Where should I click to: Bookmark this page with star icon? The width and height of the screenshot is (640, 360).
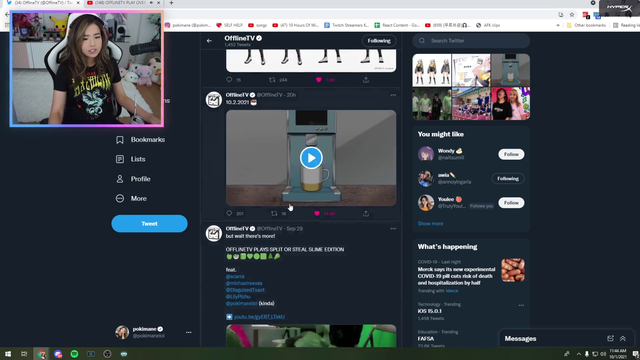tap(572, 15)
